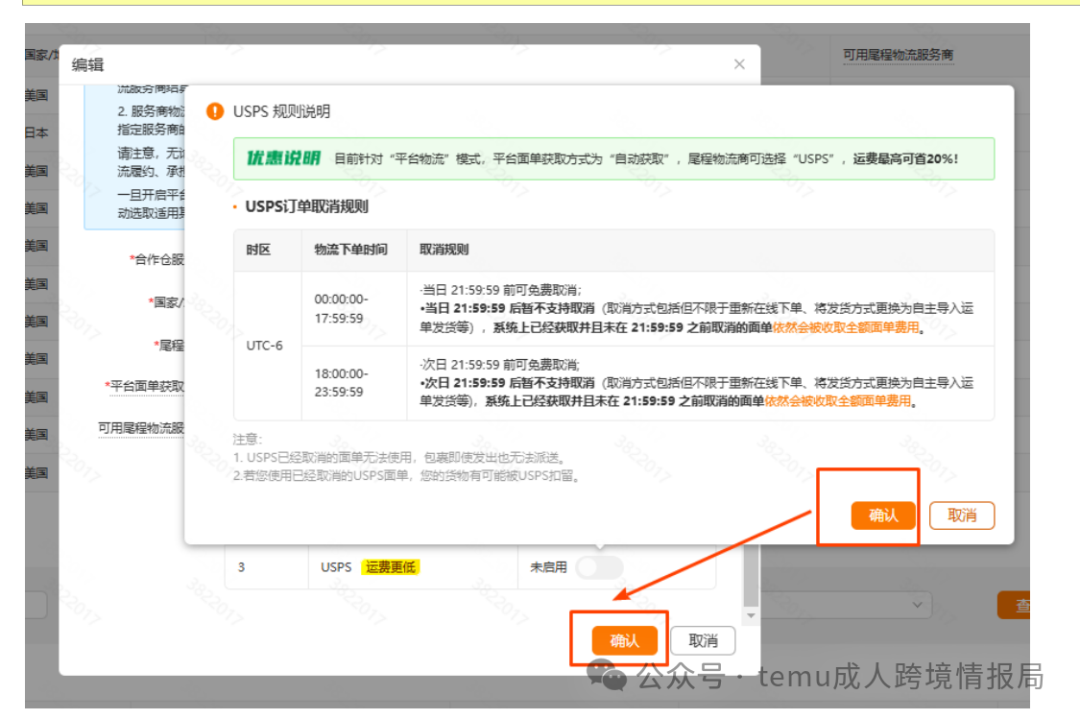
Task: Open the dropdown chevron in the background page
Action: [x=917, y=605]
